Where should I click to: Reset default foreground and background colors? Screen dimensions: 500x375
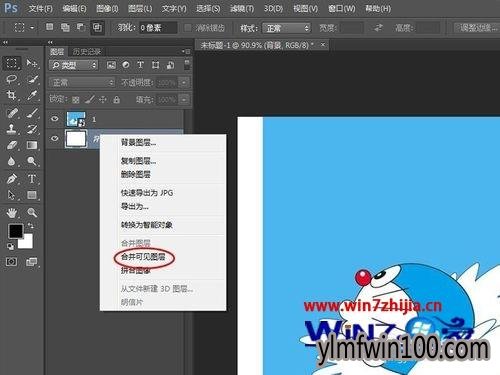pyautogui.click(x=10, y=246)
